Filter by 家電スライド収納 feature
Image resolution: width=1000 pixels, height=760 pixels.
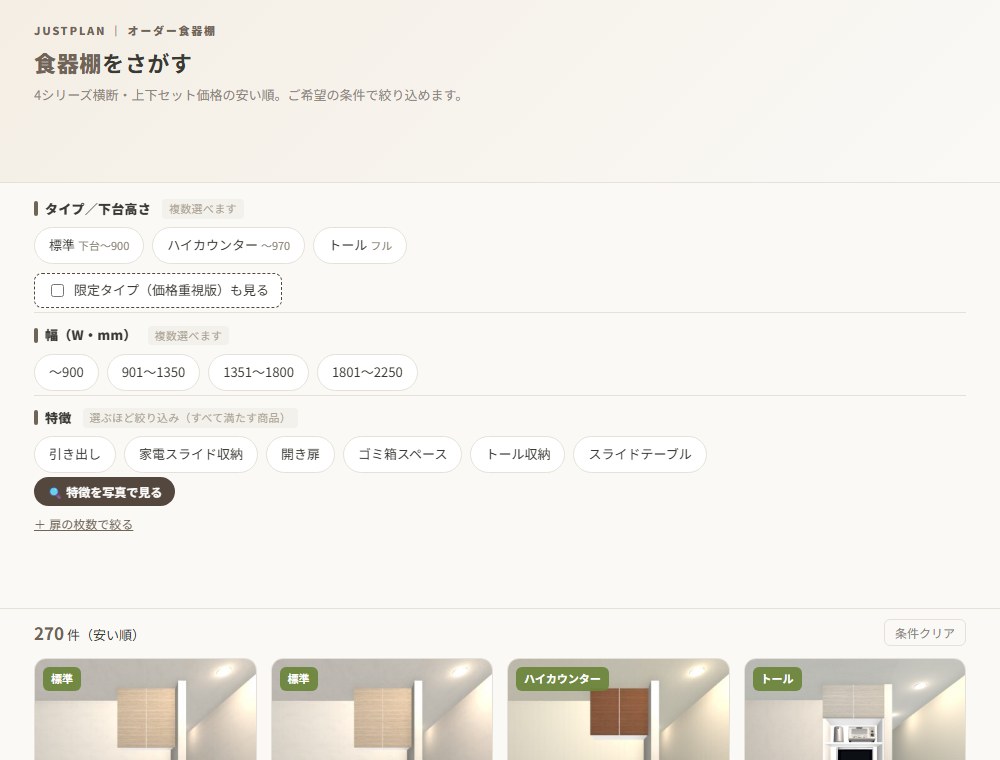(191, 455)
